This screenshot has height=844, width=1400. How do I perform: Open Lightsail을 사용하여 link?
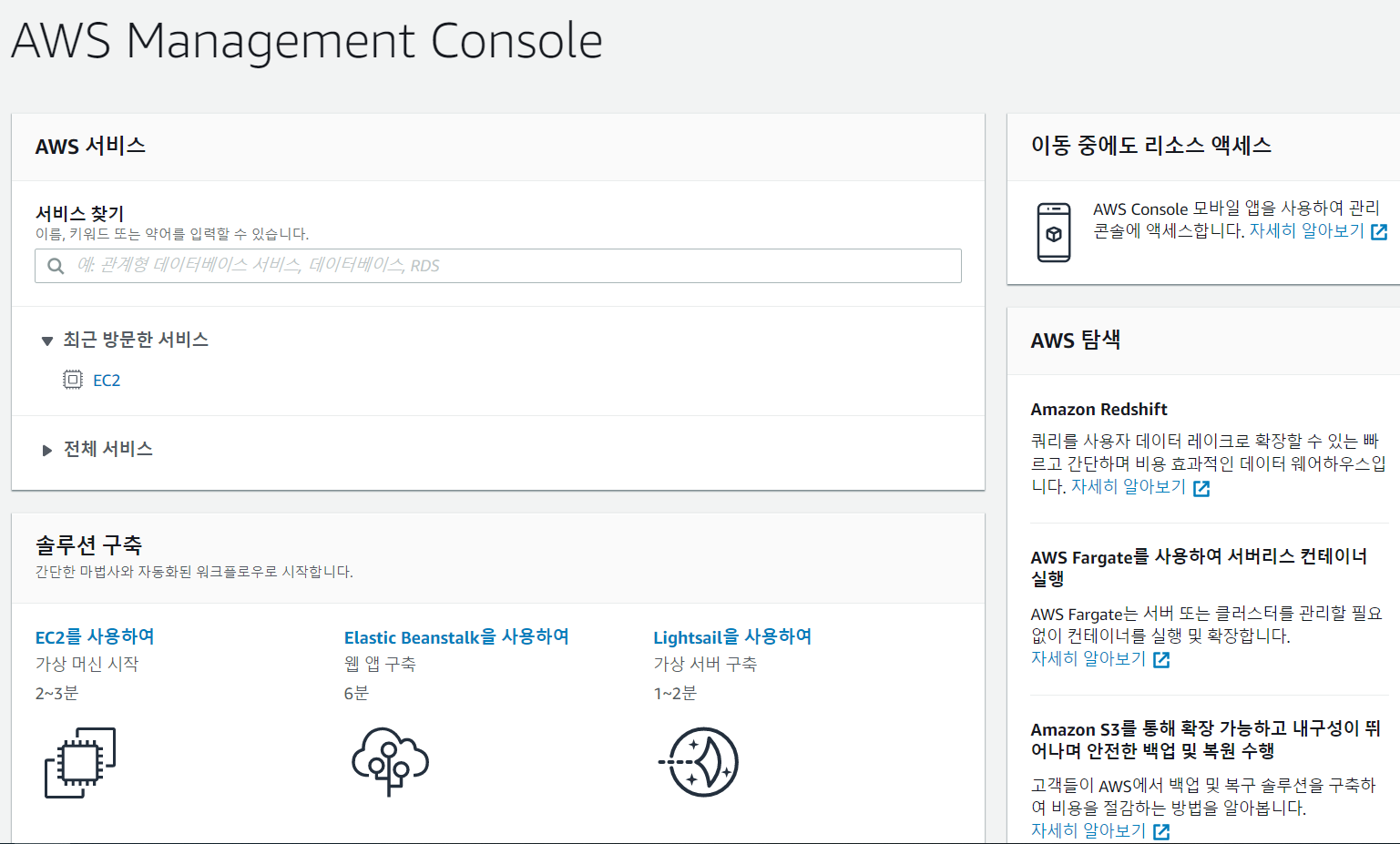click(732, 636)
